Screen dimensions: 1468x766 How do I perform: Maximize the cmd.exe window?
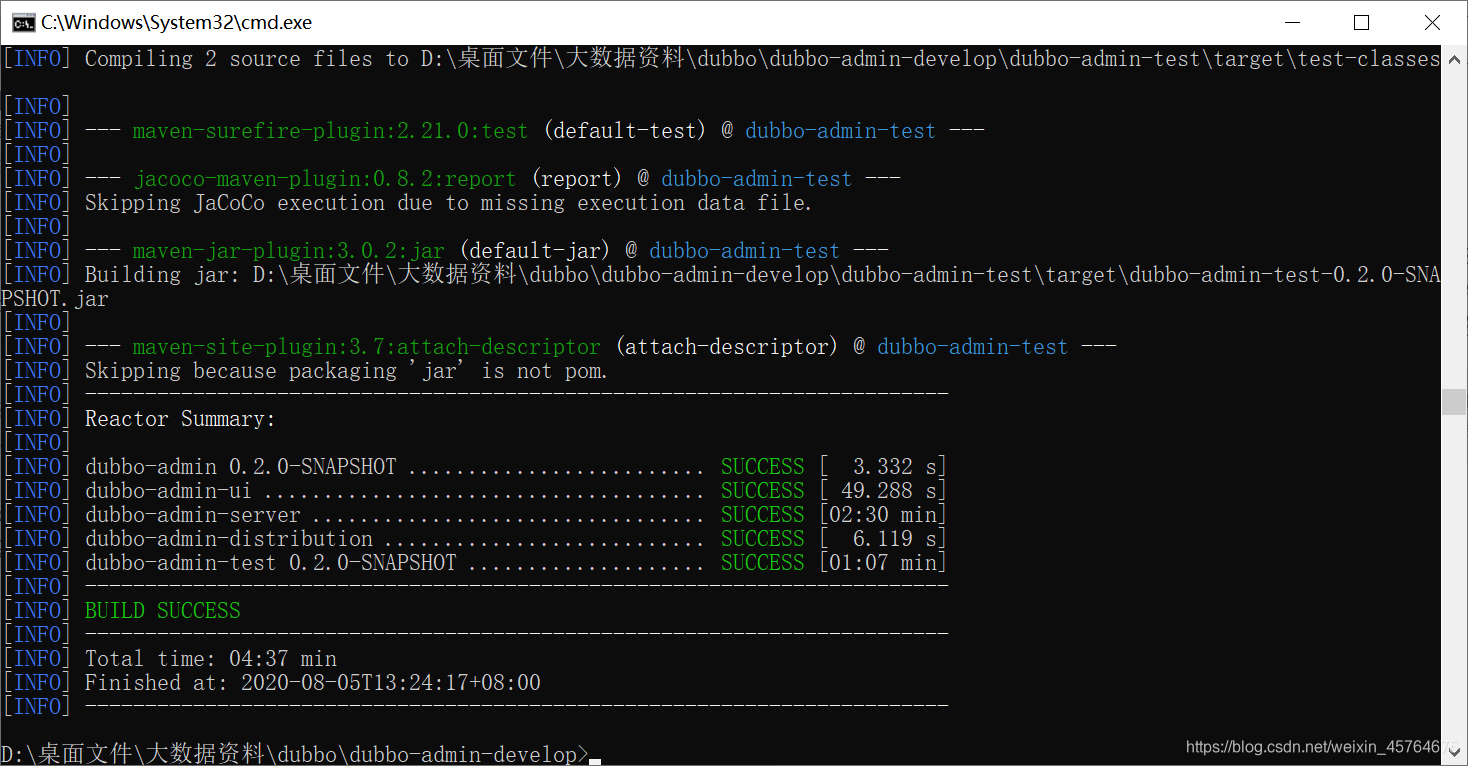point(1361,22)
